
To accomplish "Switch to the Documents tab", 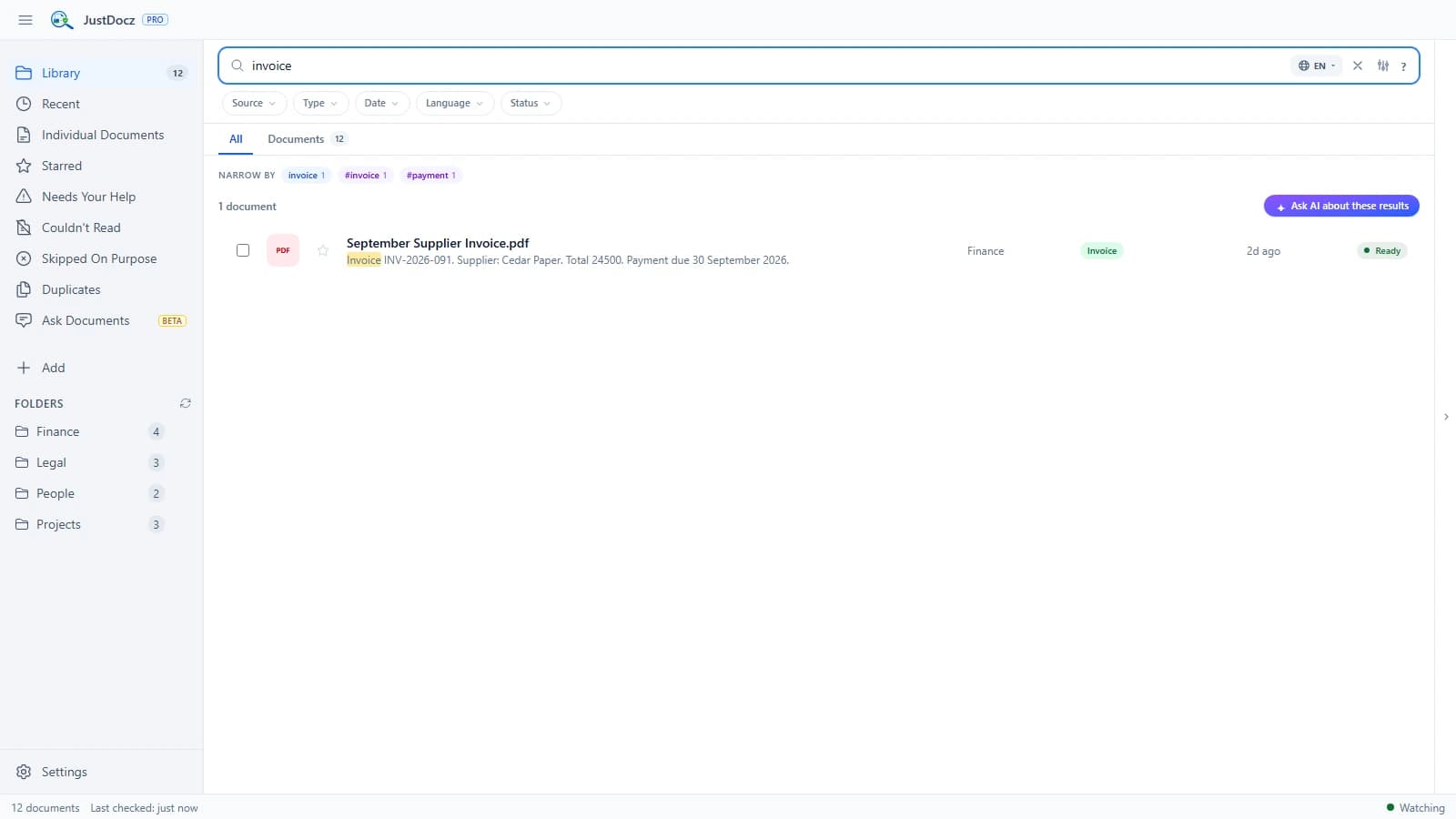I will click(307, 139).
